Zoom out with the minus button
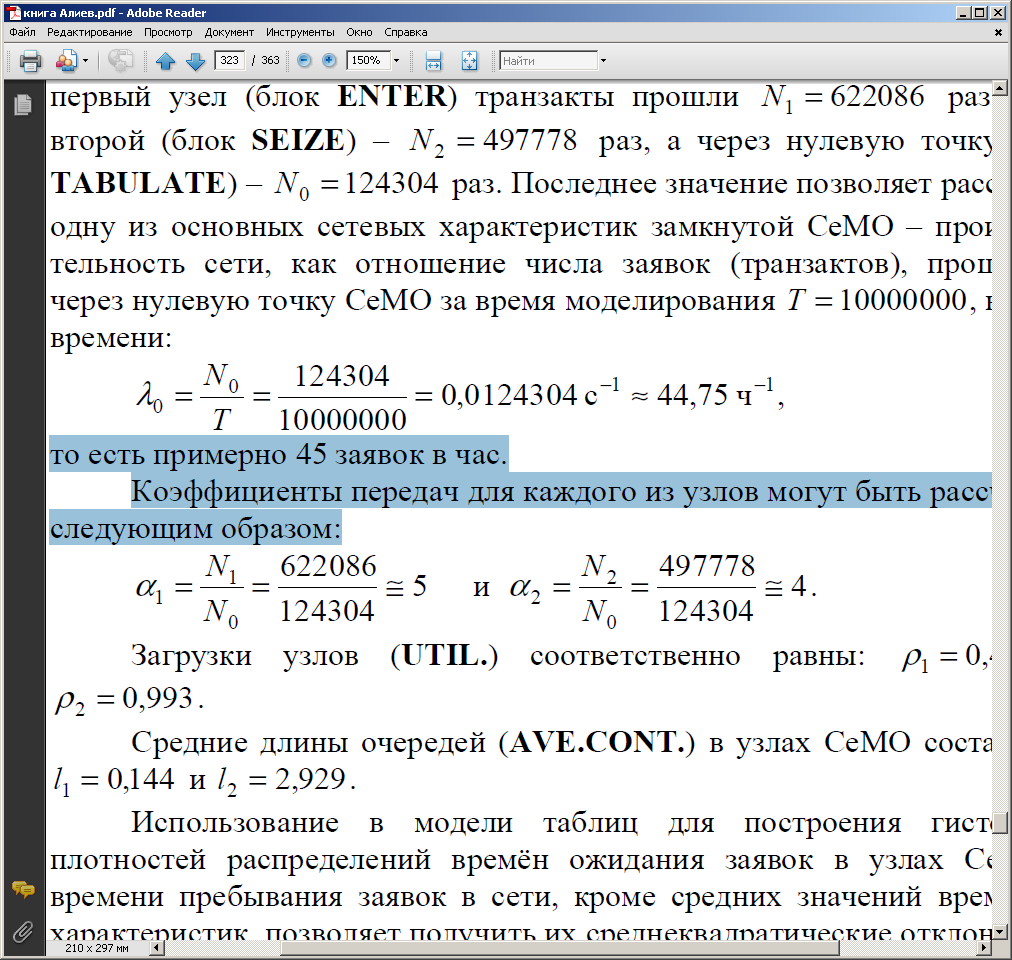Screen dimensions: 1012x960 [304, 60]
